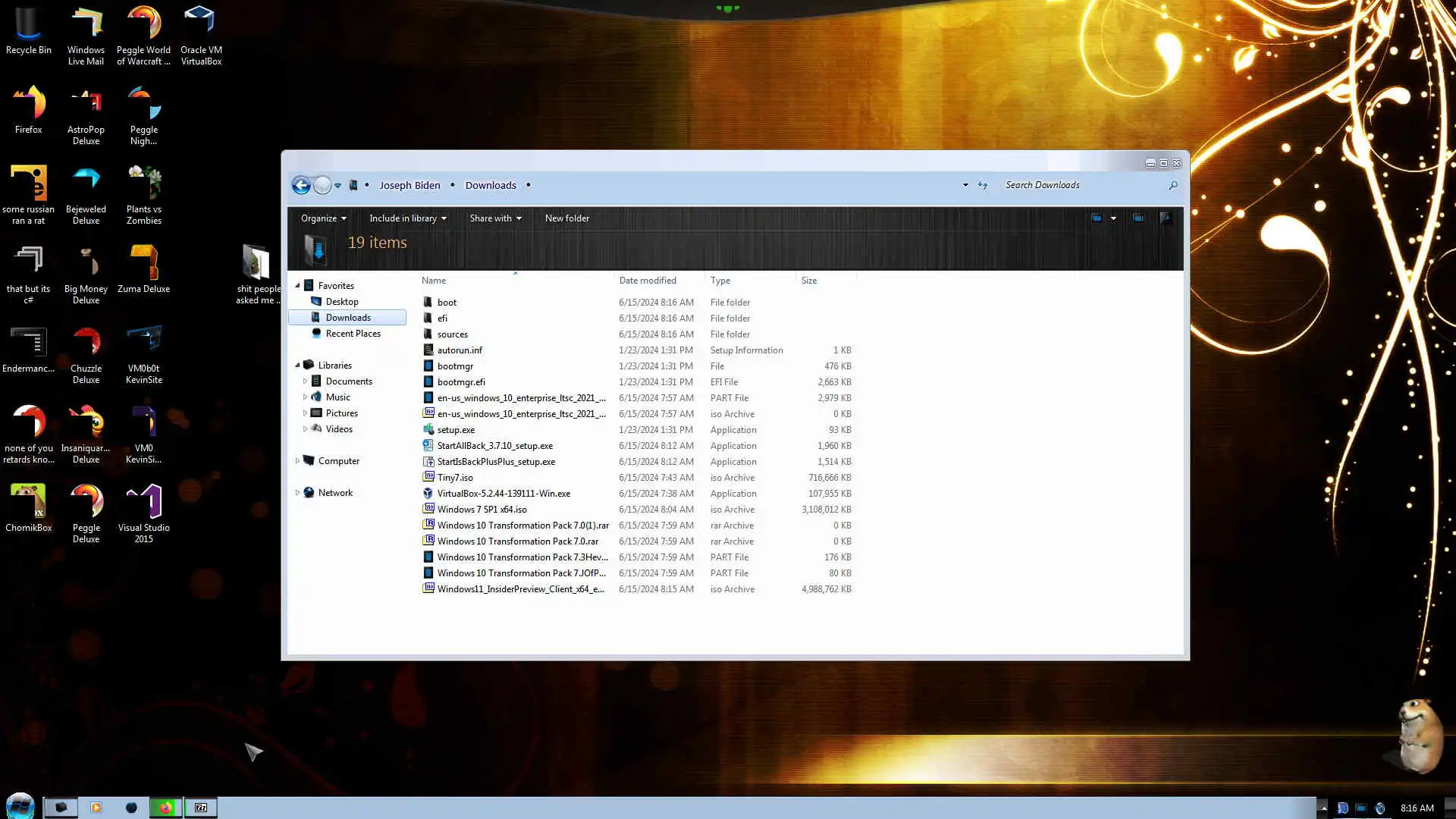Select Recent Places in navigation pane
Screen dimensions: 1456x819
tap(353, 334)
